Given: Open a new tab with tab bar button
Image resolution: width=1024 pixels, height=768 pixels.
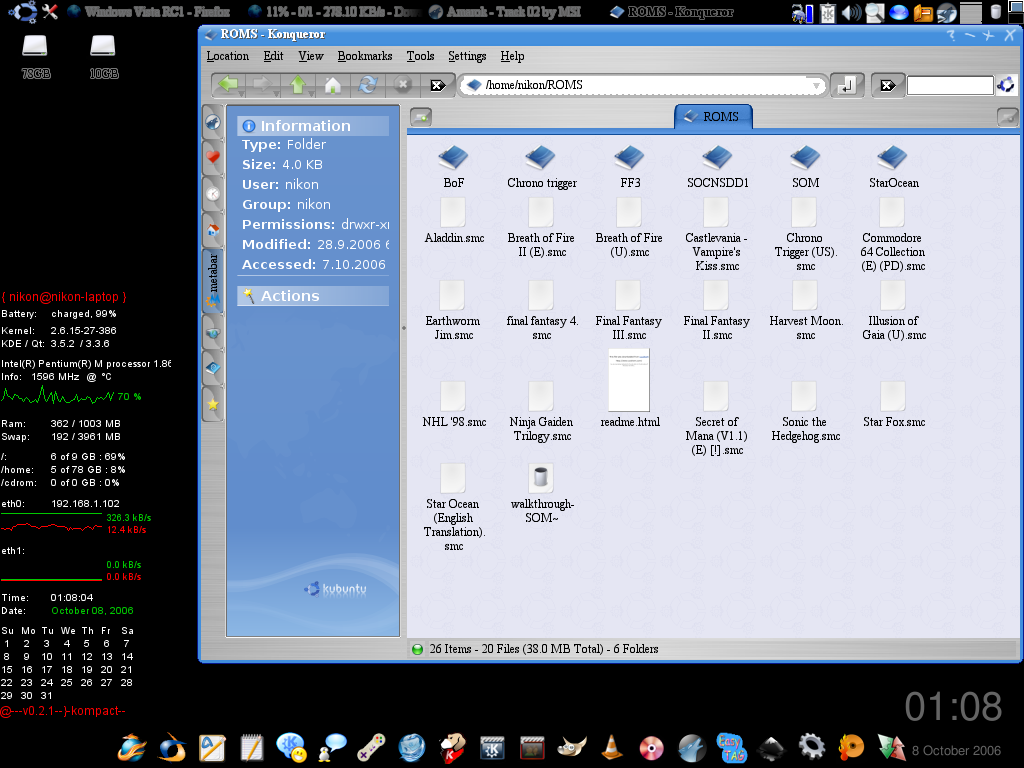Looking at the screenshot, I should point(421,118).
